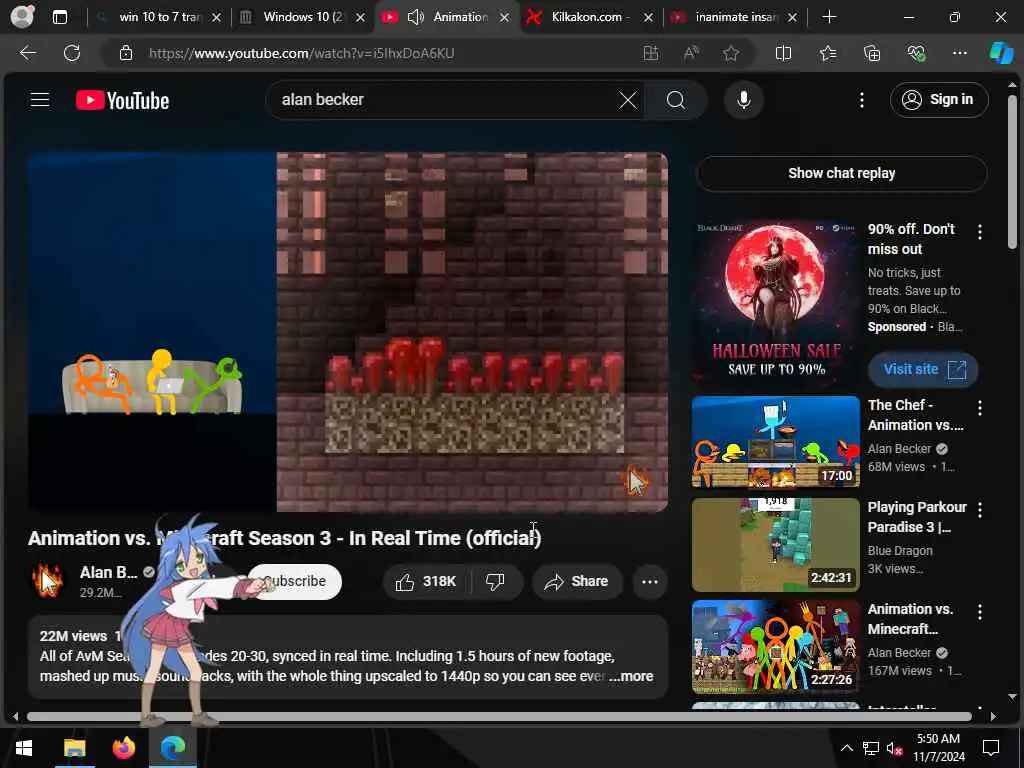
Task: Click the address bar URL
Action: click(301, 54)
